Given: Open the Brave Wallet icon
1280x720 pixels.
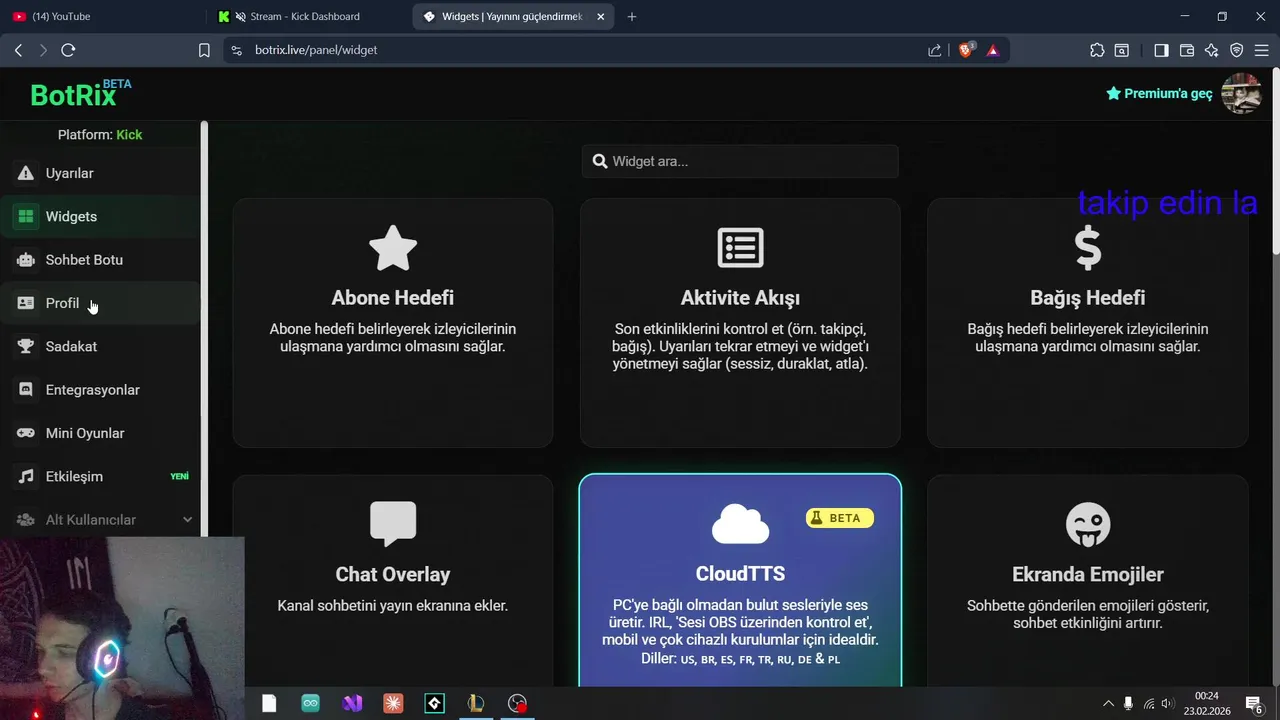Looking at the screenshot, I should pyautogui.click(x=1187, y=50).
